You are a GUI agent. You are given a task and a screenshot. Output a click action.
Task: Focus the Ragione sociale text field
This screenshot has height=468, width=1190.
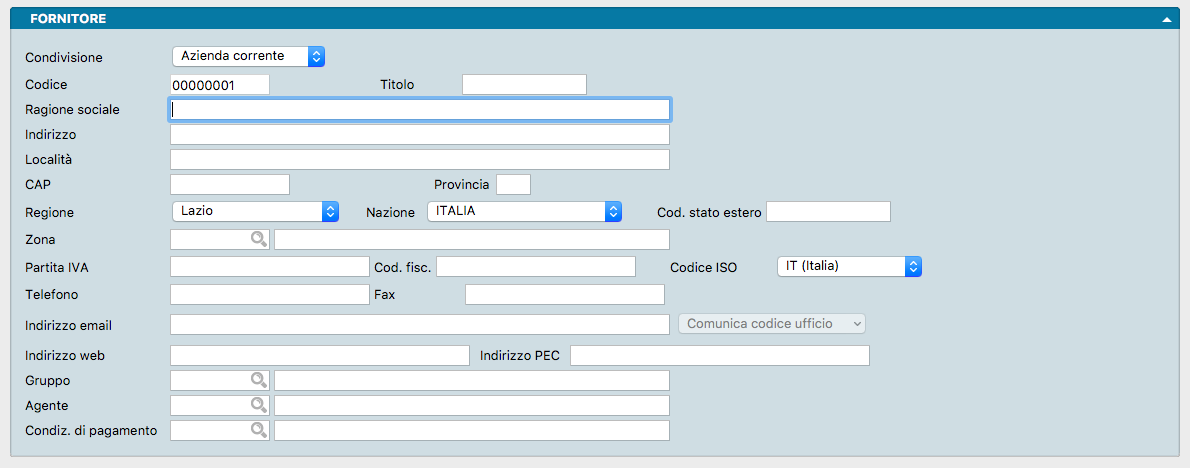tap(420, 109)
